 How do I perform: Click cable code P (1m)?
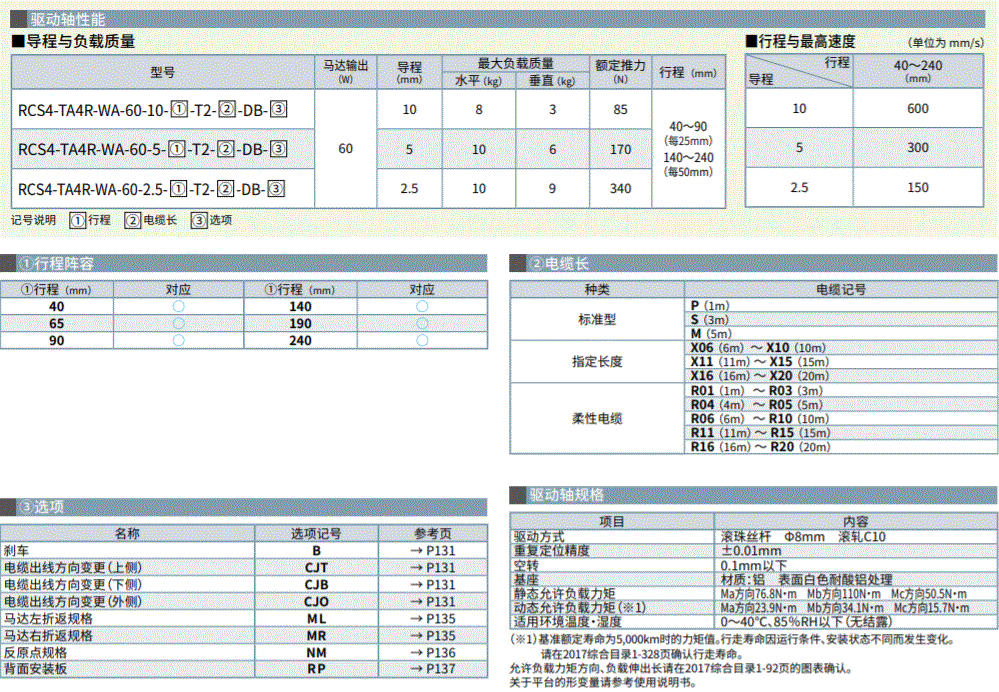(710, 306)
